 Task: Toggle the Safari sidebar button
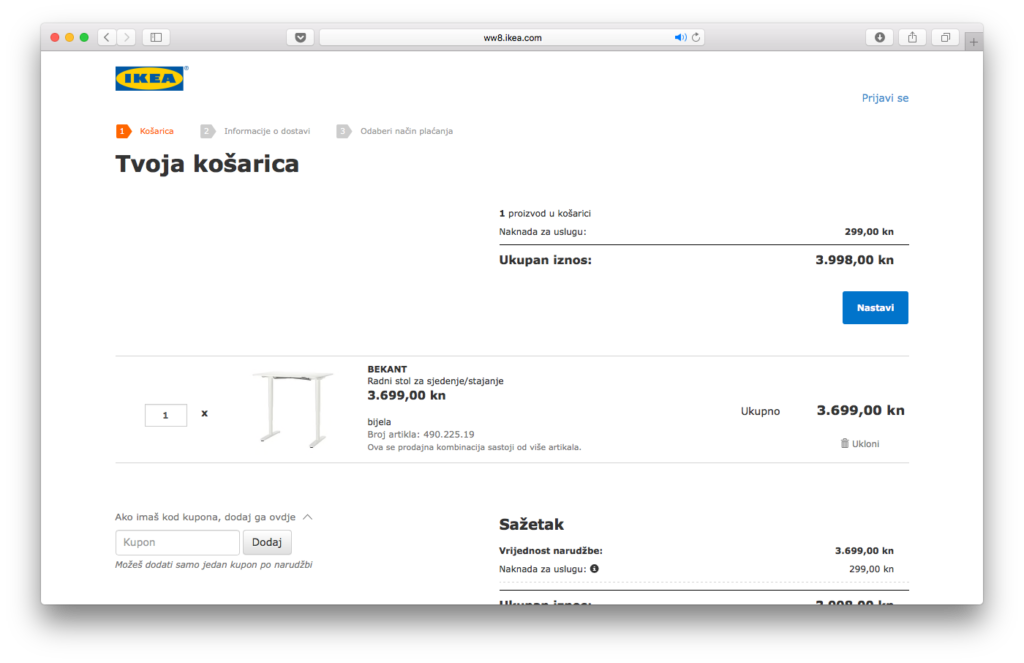tap(156, 37)
